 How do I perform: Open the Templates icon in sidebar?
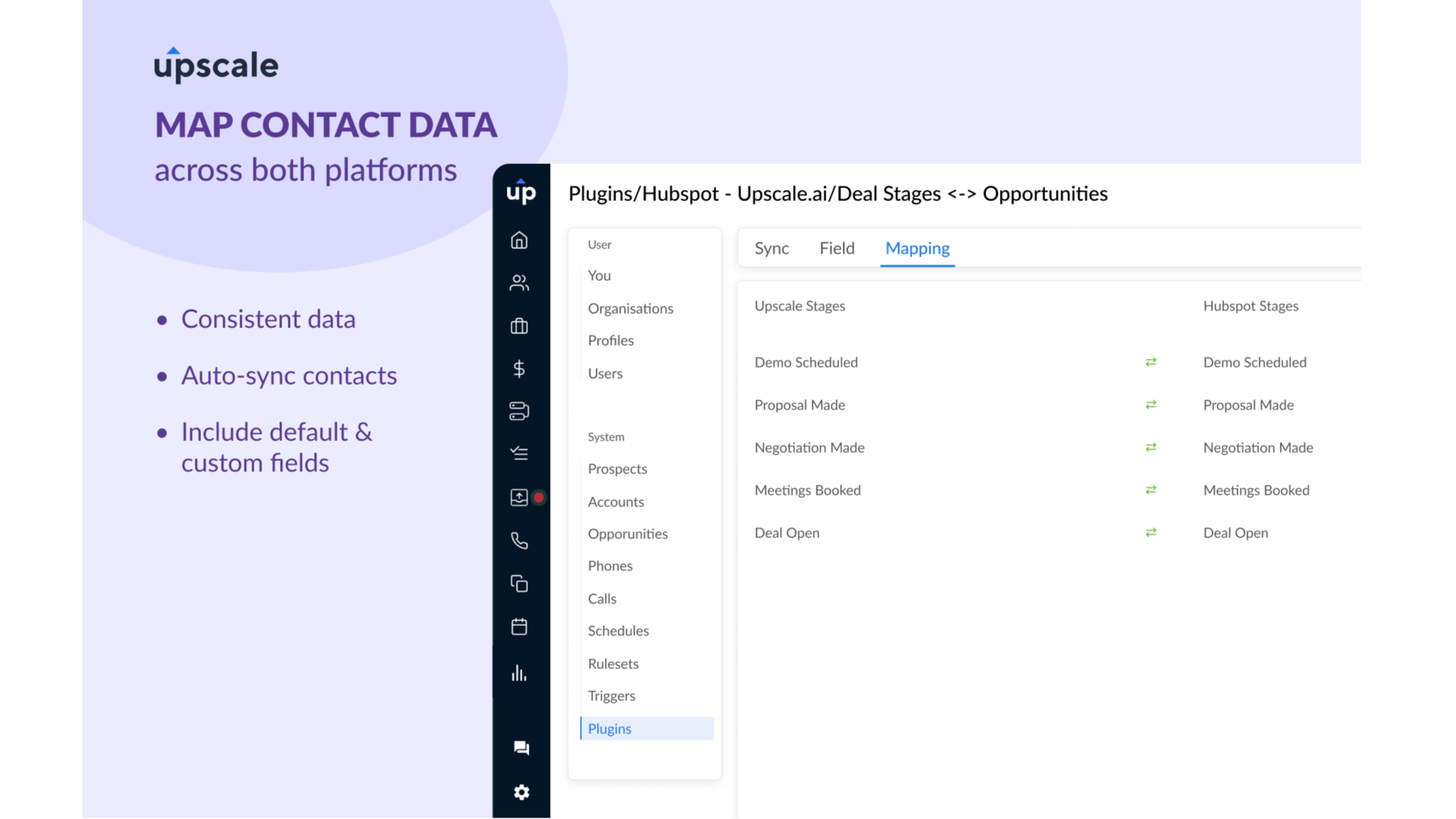(x=519, y=584)
